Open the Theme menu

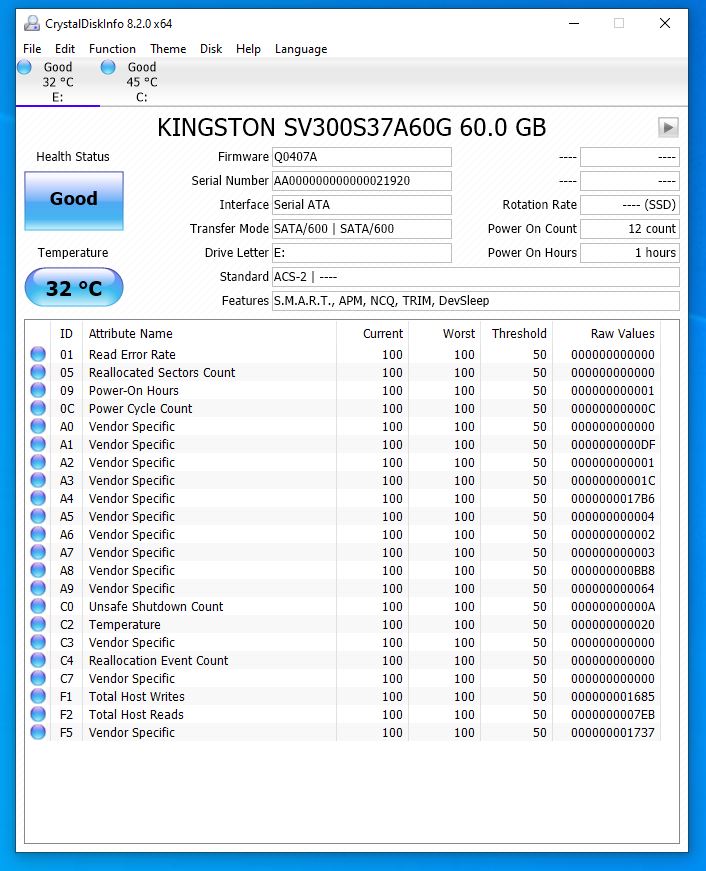168,49
